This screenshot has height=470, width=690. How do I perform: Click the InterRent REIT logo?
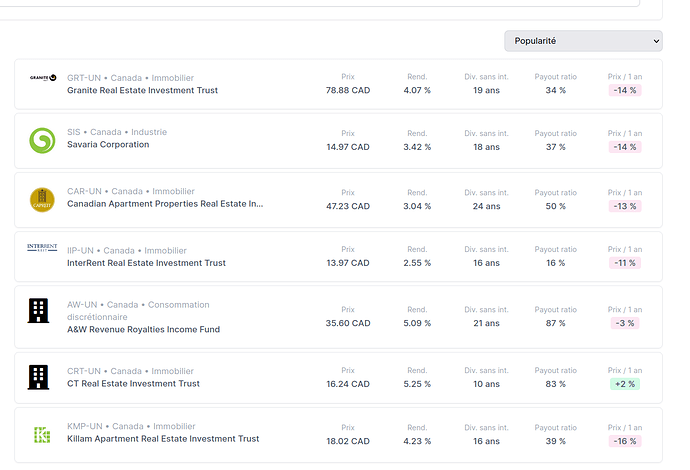42,248
